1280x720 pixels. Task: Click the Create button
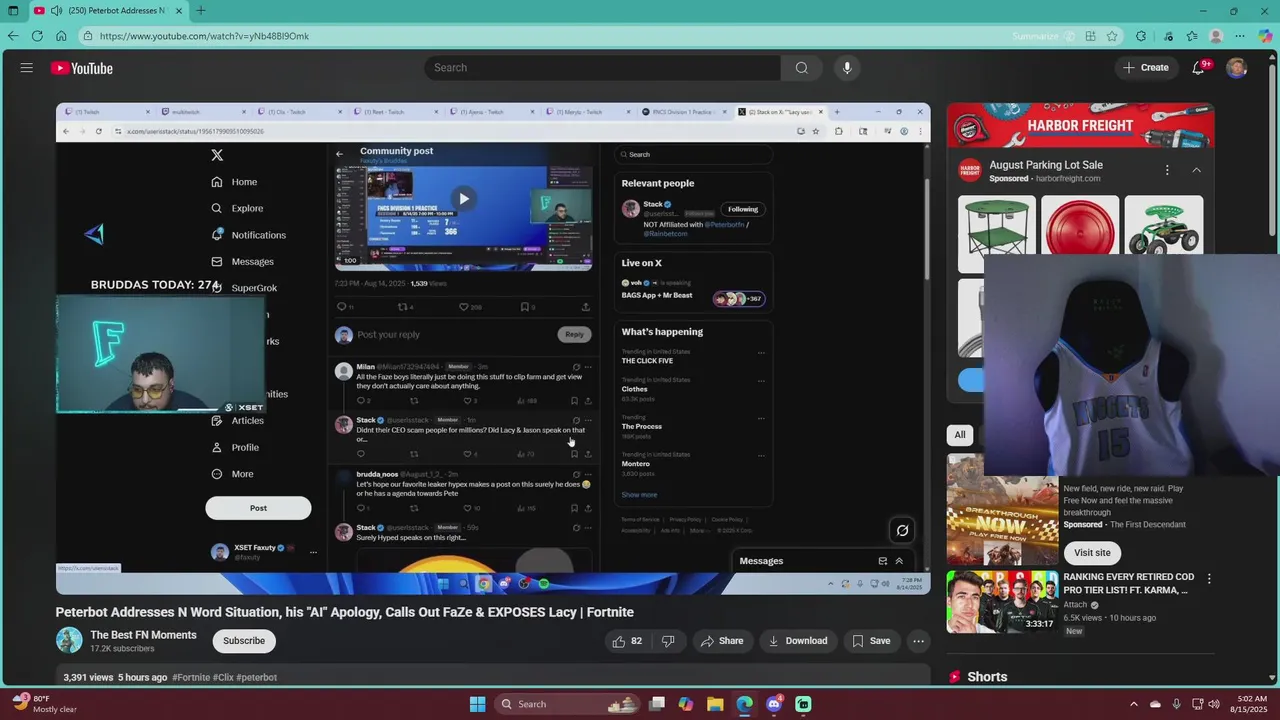(1146, 68)
